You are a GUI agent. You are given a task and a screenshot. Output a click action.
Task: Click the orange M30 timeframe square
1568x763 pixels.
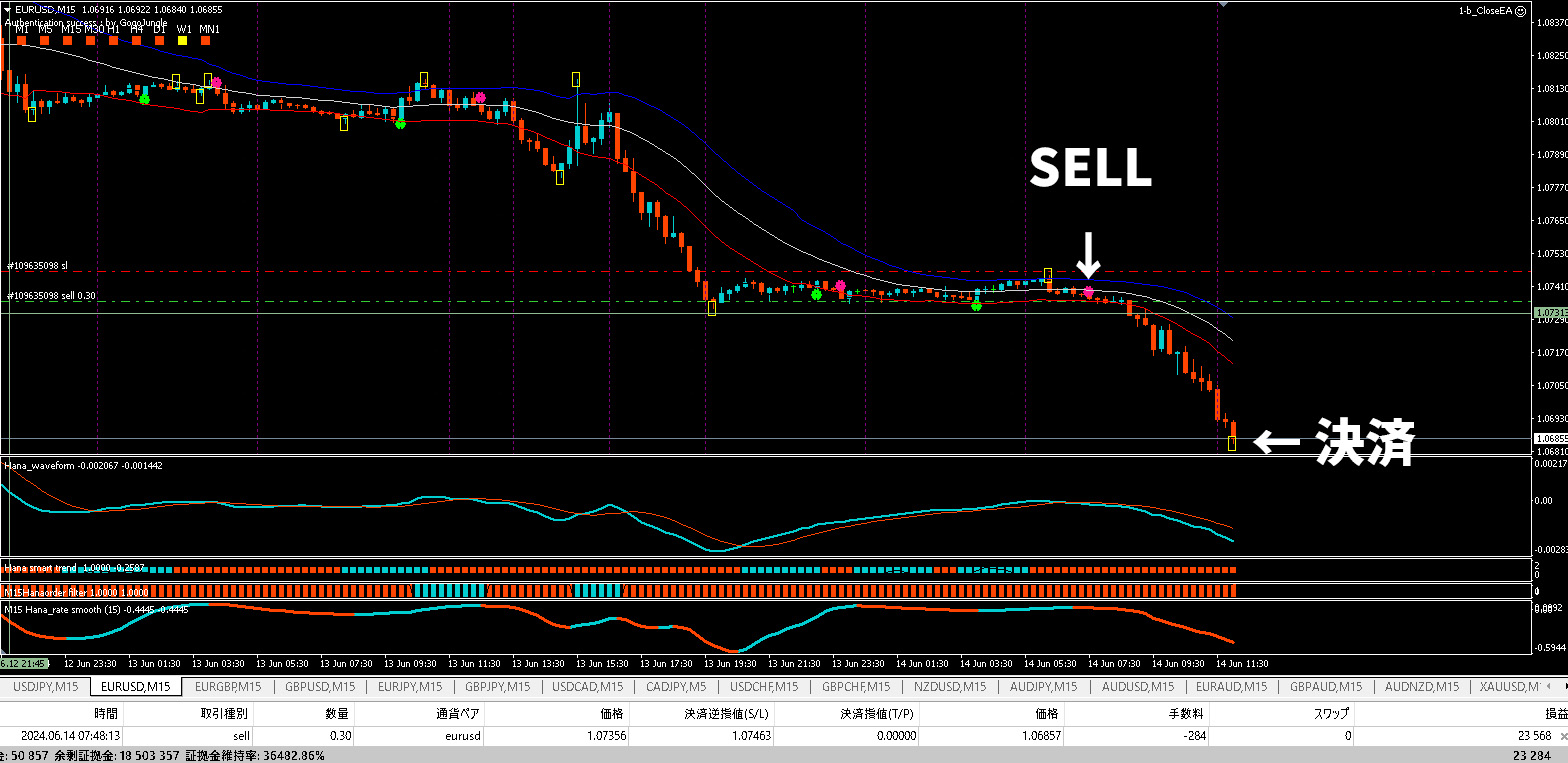[91, 41]
